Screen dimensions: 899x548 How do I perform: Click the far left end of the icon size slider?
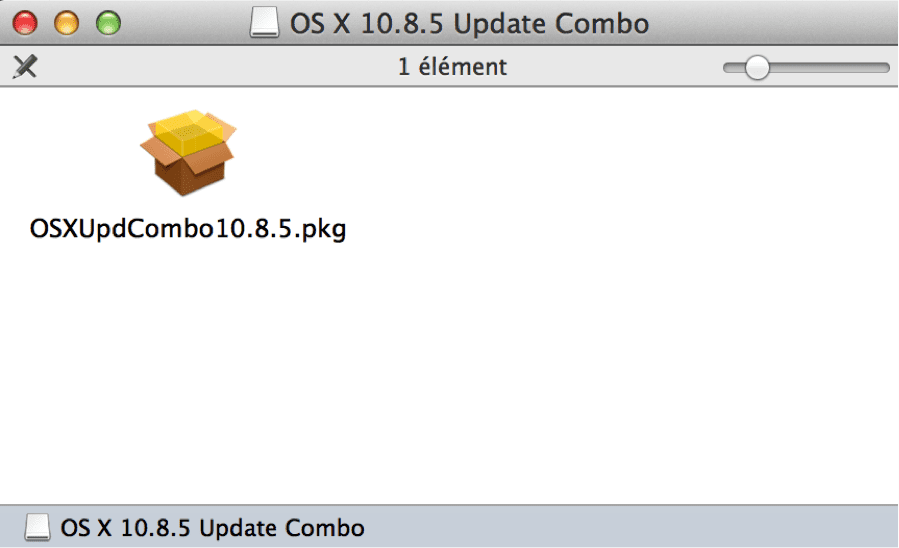[x=727, y=68]
